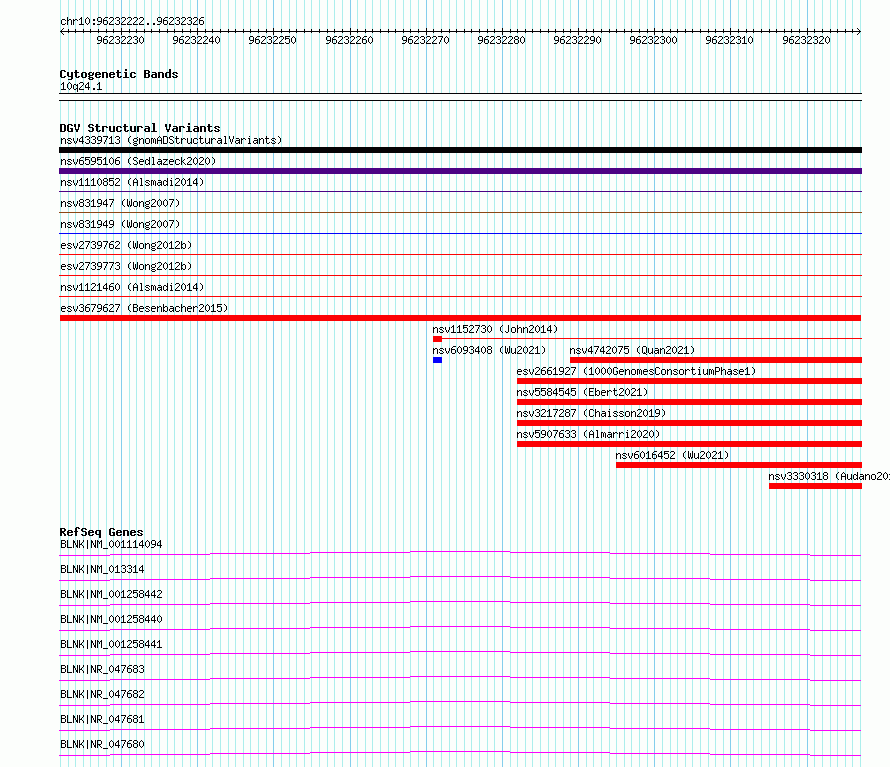Click ruler position 96232290
The image size is (890, 767).
coord(577,40)
